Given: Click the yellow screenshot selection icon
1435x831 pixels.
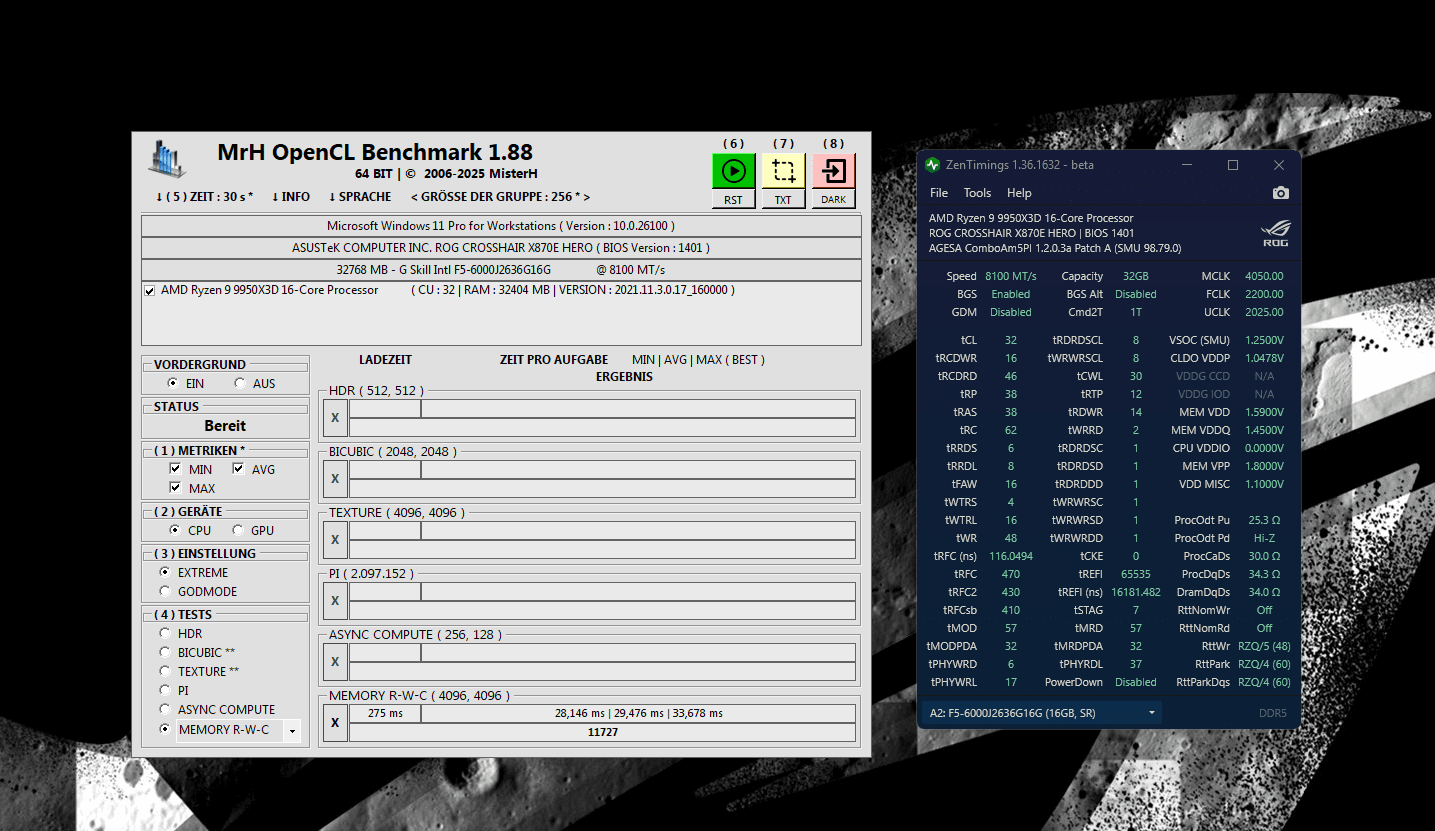Looking at the screenshot, I should 783,171.
